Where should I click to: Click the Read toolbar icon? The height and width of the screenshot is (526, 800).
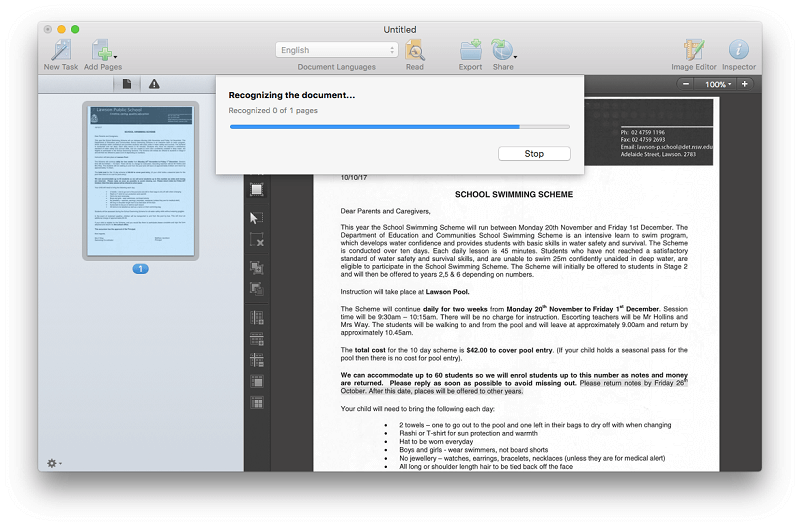(415, 50)
